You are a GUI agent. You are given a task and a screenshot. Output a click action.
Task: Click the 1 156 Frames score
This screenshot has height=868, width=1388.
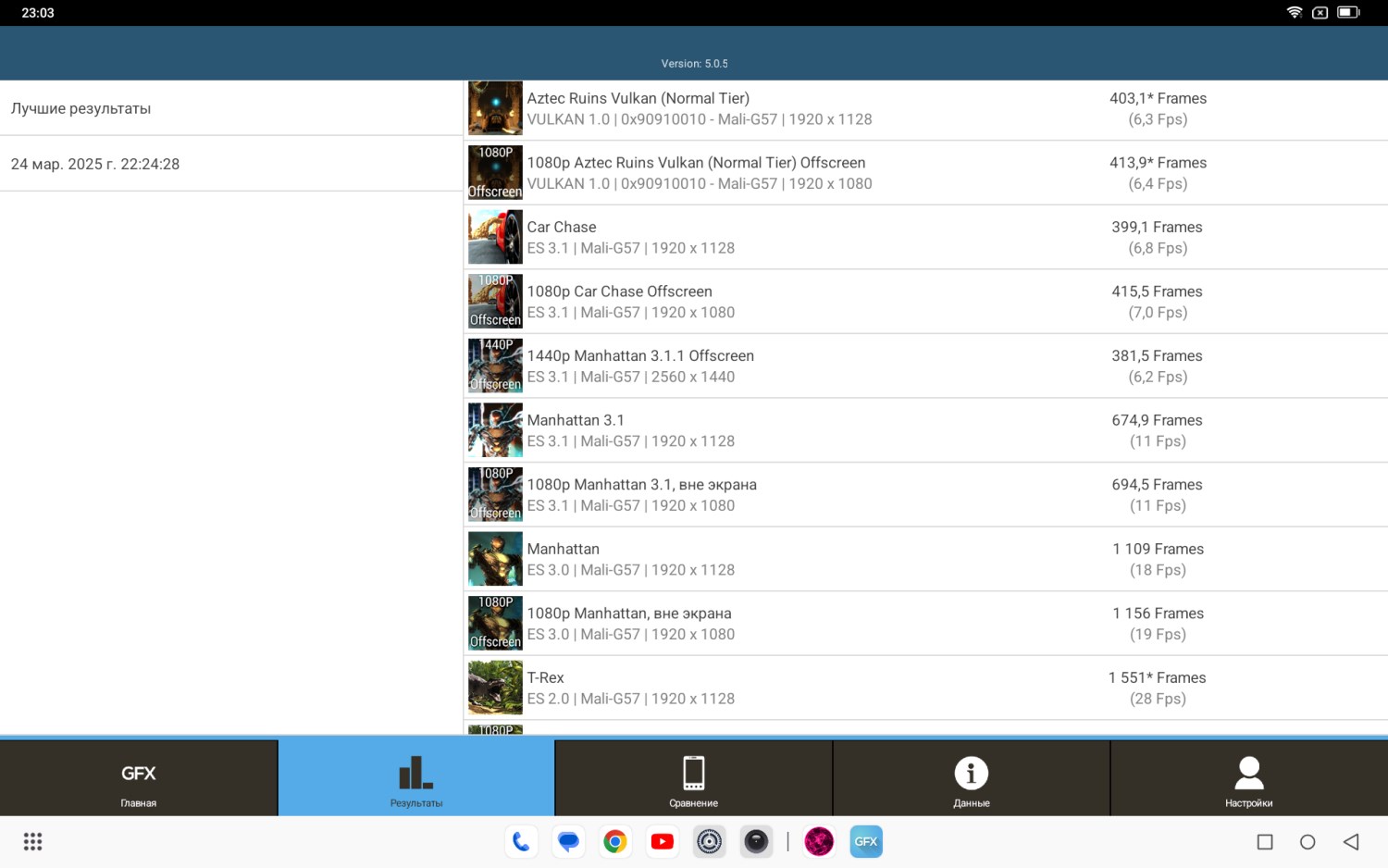tap(1158, 614)
